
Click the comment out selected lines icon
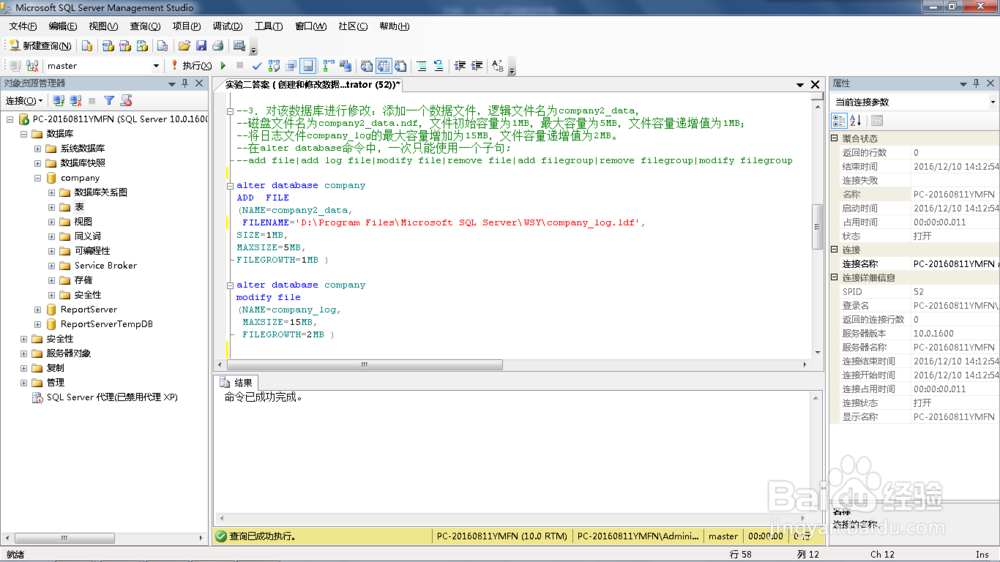(x=422, y=66)
